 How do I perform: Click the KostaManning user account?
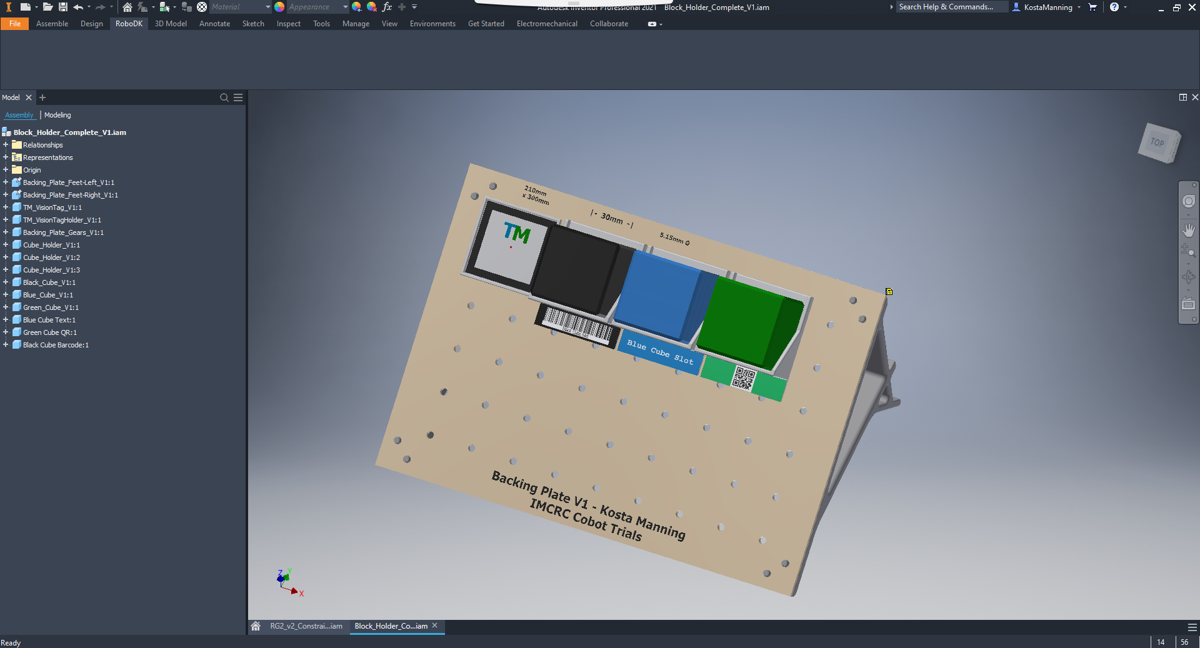pos(1047,7)
